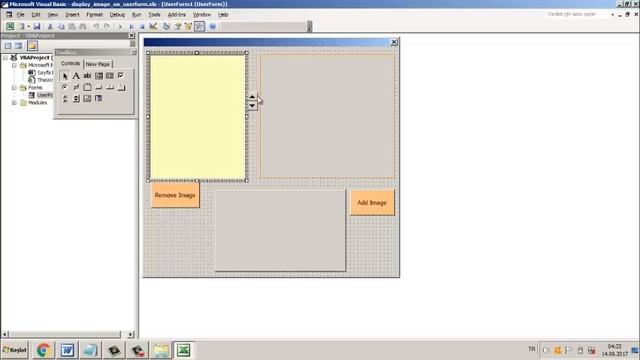Open Chrome from the taskbar

[x=43, y=350]
